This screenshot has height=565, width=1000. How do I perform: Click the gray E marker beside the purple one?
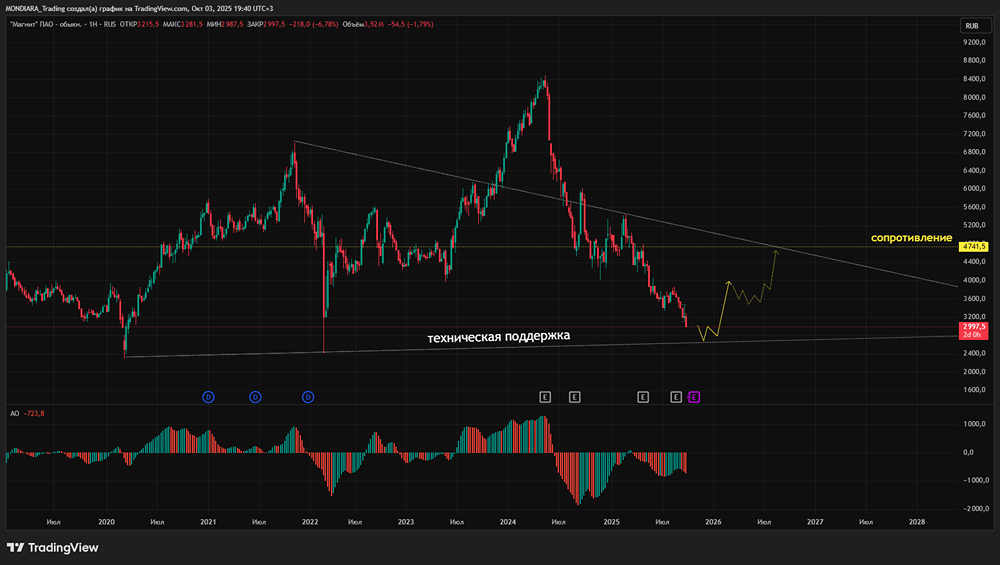point(676,397)
